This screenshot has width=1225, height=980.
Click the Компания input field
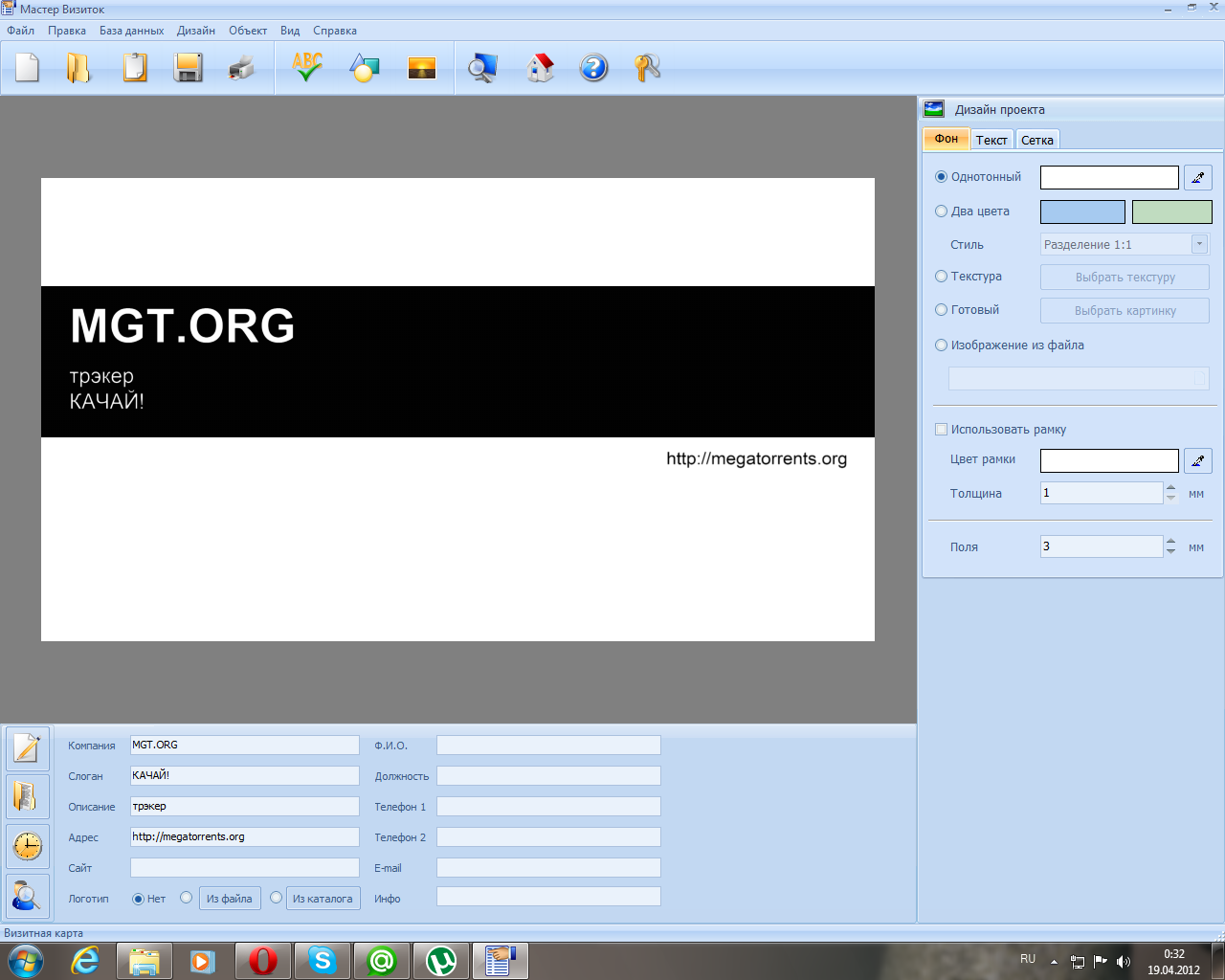coord(245,745)
